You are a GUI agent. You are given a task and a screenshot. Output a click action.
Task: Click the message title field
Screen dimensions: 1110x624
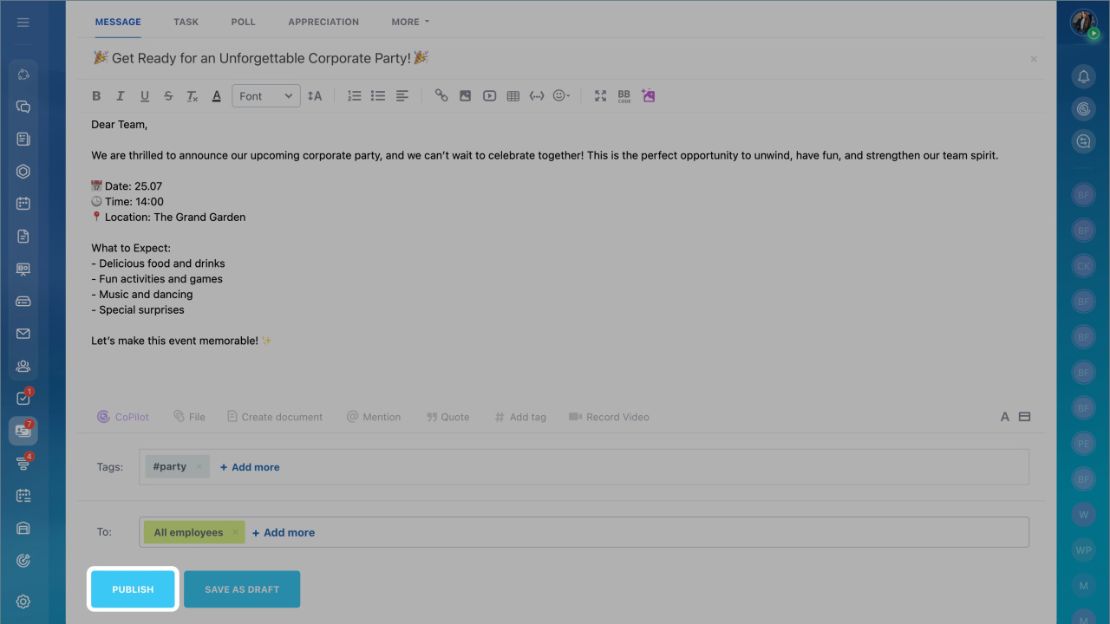(x=559, y=58)
